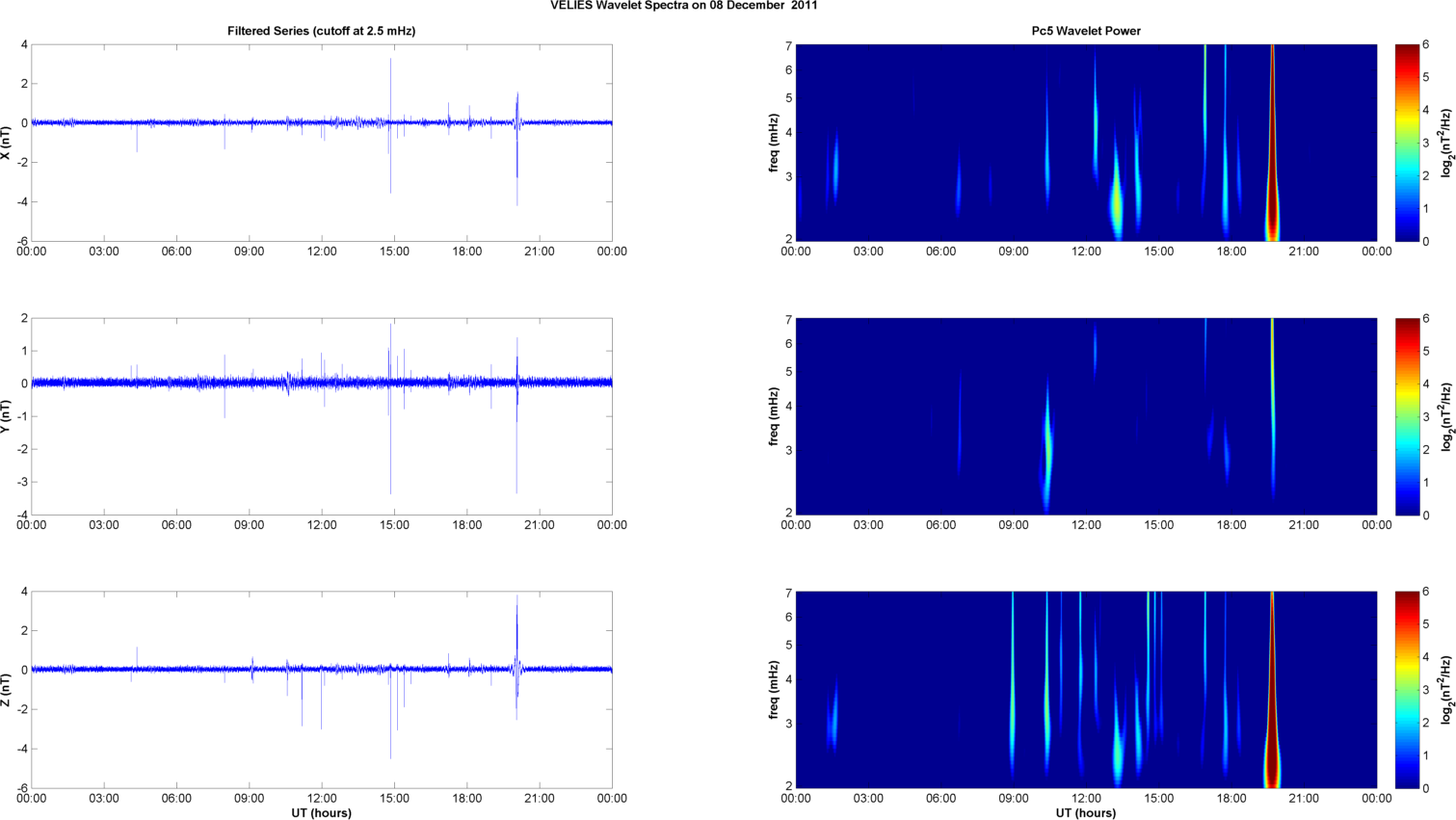Click the large 15:00 spike in X series
Image resolution: width=1456 pixels, height=820 pixels.
pos(390,125)
